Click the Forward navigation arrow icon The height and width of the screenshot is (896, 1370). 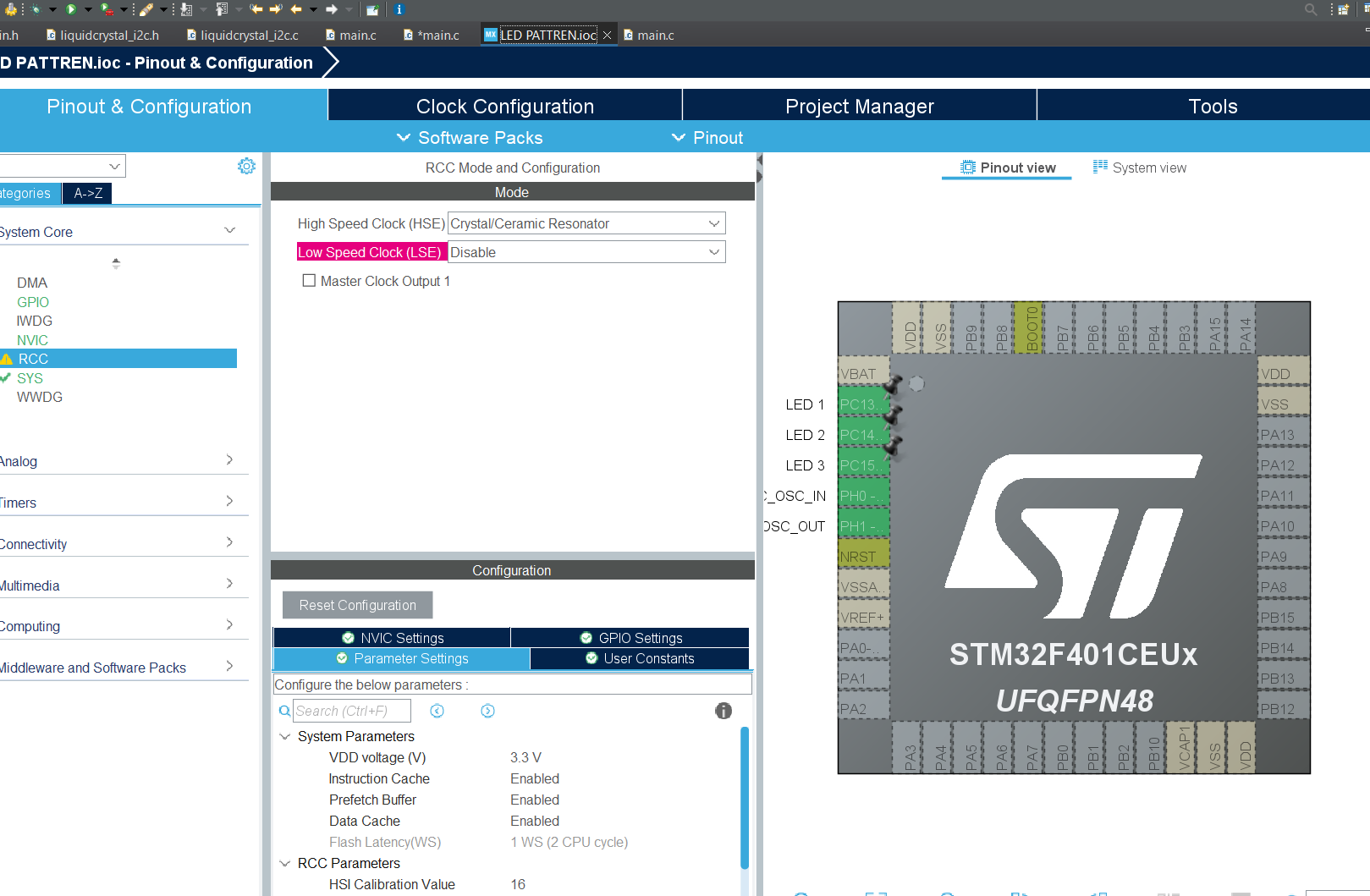pyautogui.click(x=332, y=9)
